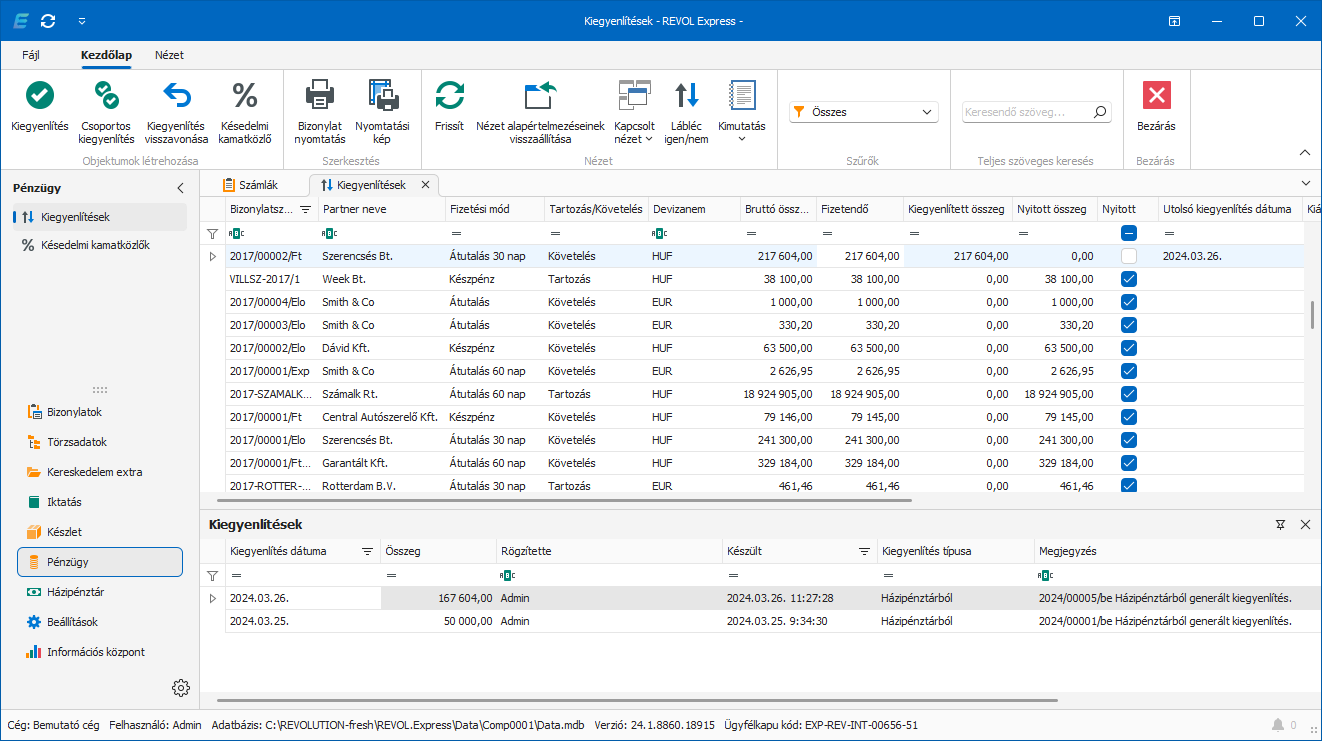This screenshot has height=741, width=1322.
Task: Check Nyitott checkbox for Szerencsés Bt. 2017/00002/Ft
Action: coord(1129,256)
